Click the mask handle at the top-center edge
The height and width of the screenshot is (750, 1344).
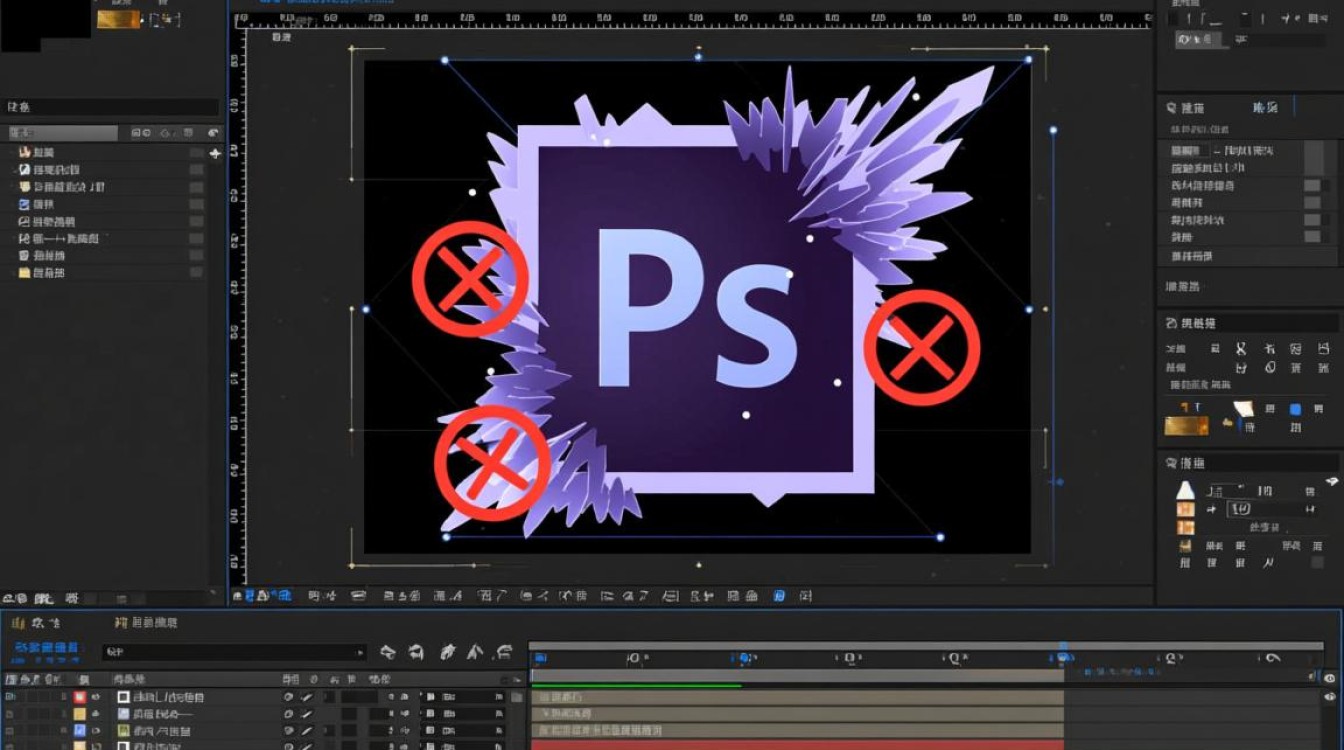pos(698,57)
